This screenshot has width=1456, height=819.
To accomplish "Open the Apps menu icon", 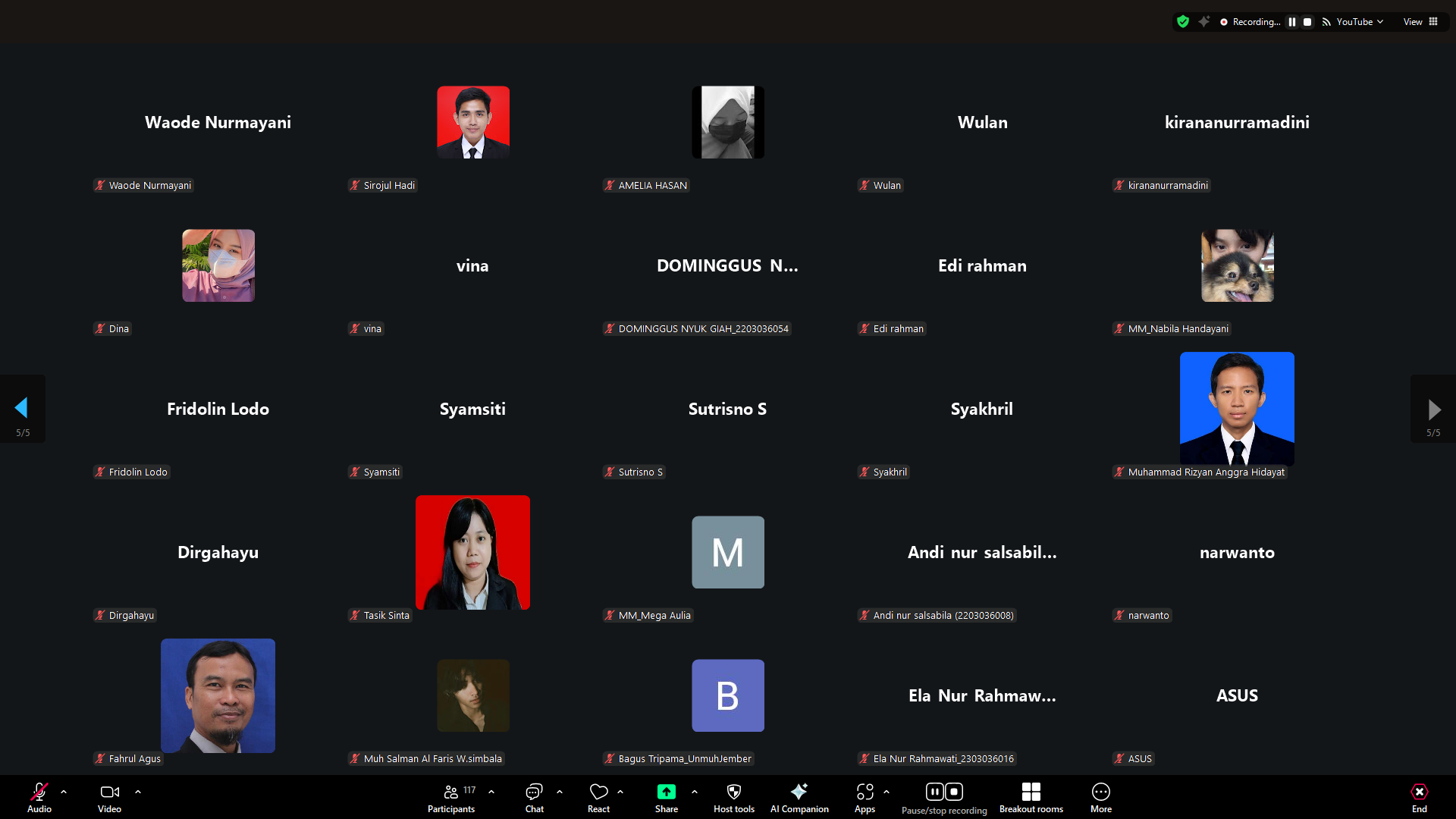I will point(864,792).
